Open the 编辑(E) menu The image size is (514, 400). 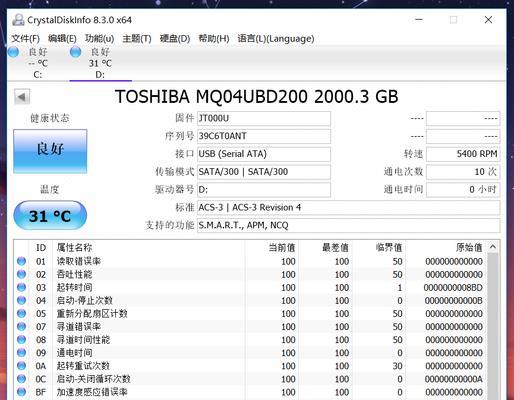(62, 39)
